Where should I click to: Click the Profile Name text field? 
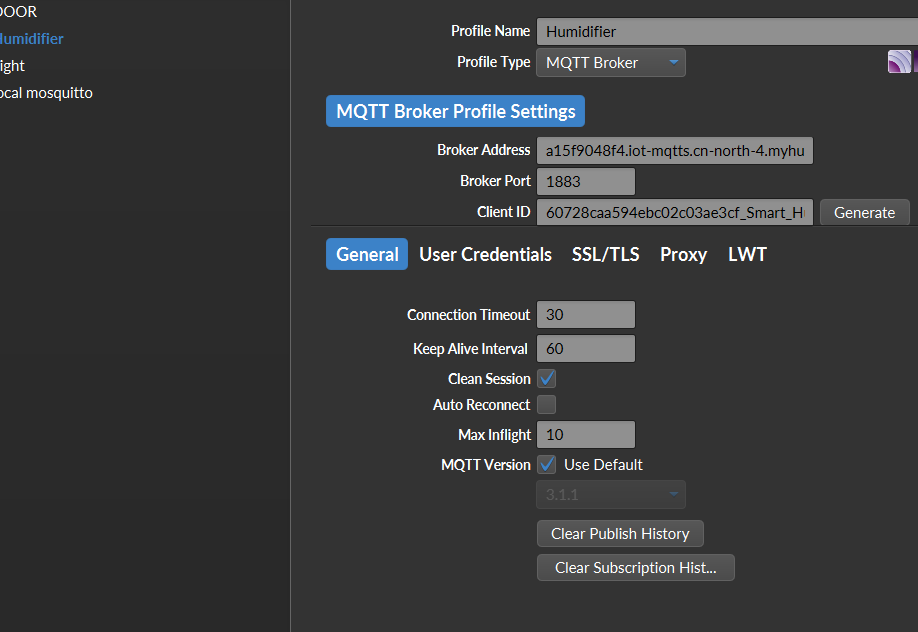point(726,32)
